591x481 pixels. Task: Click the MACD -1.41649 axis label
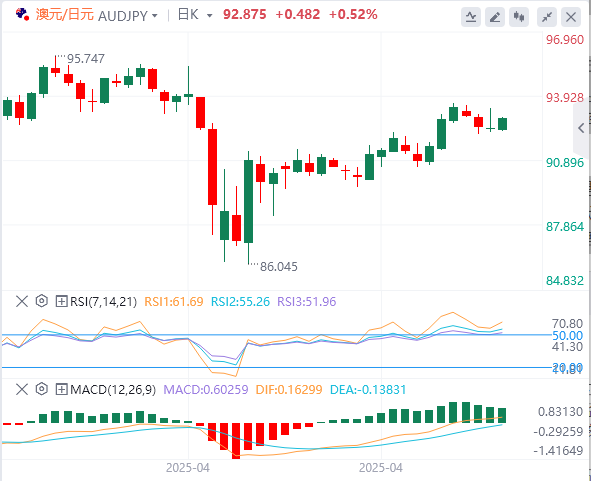[x=558, y=450]
